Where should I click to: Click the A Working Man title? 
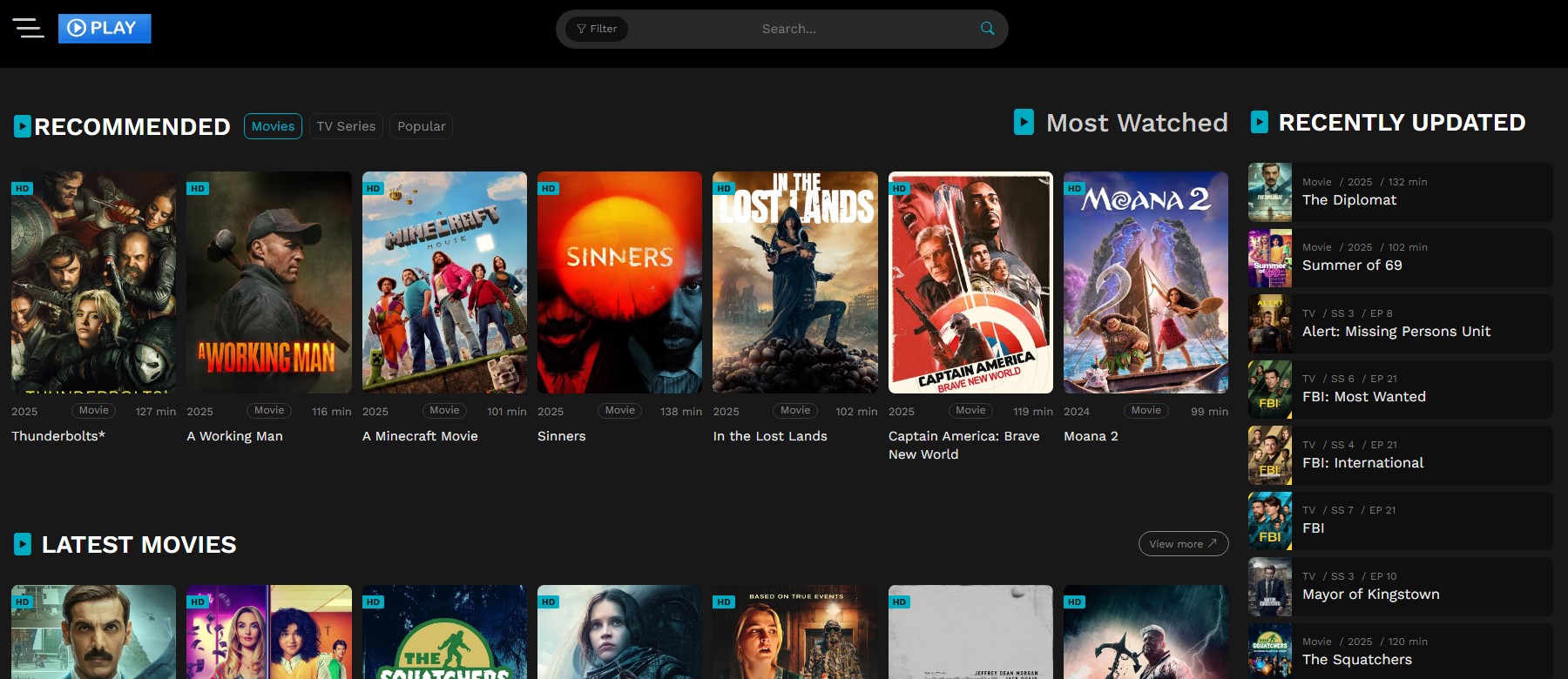234,436
